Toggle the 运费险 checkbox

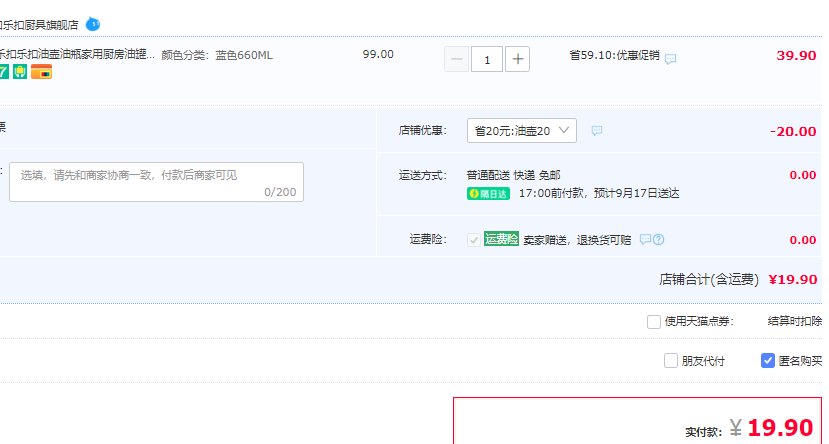pos(474,240)
